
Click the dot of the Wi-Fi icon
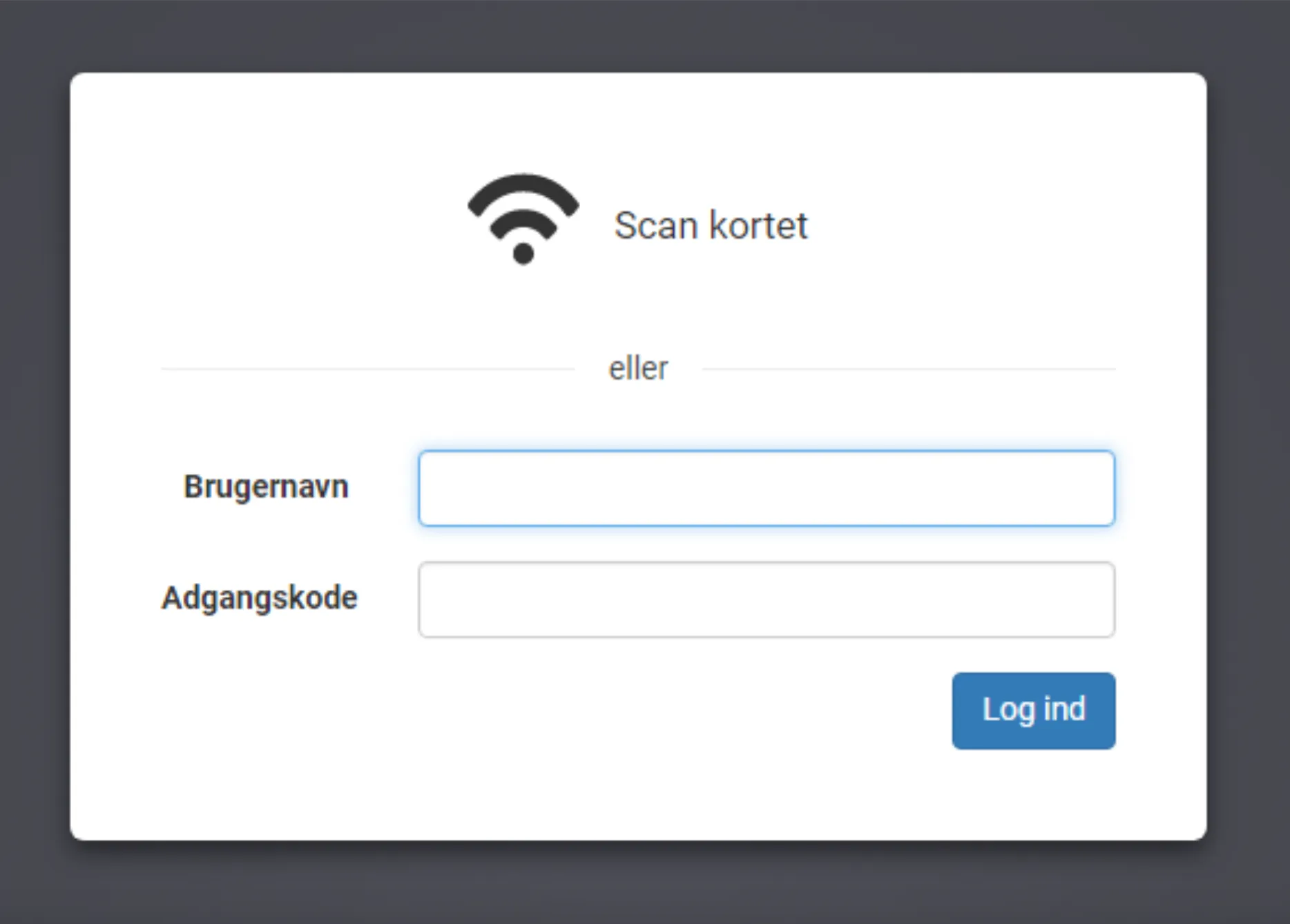[523, 253]
